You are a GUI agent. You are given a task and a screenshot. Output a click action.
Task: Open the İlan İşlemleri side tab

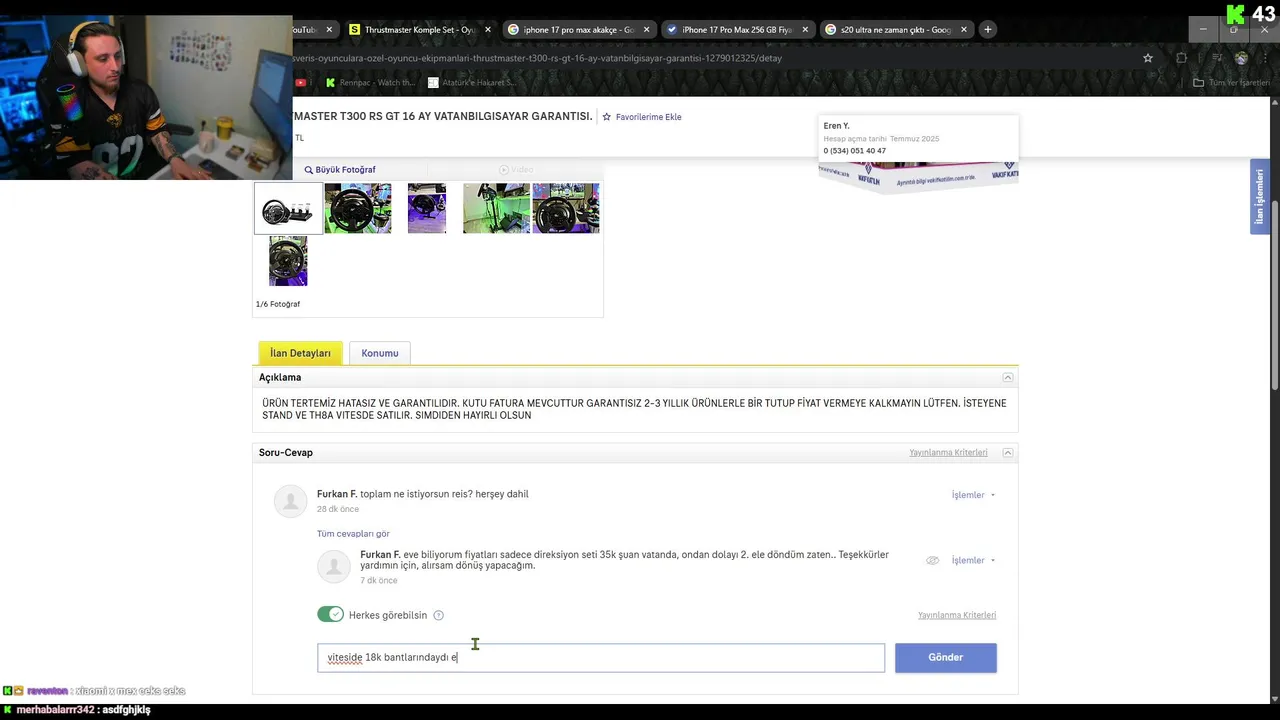click(1260, 196)
